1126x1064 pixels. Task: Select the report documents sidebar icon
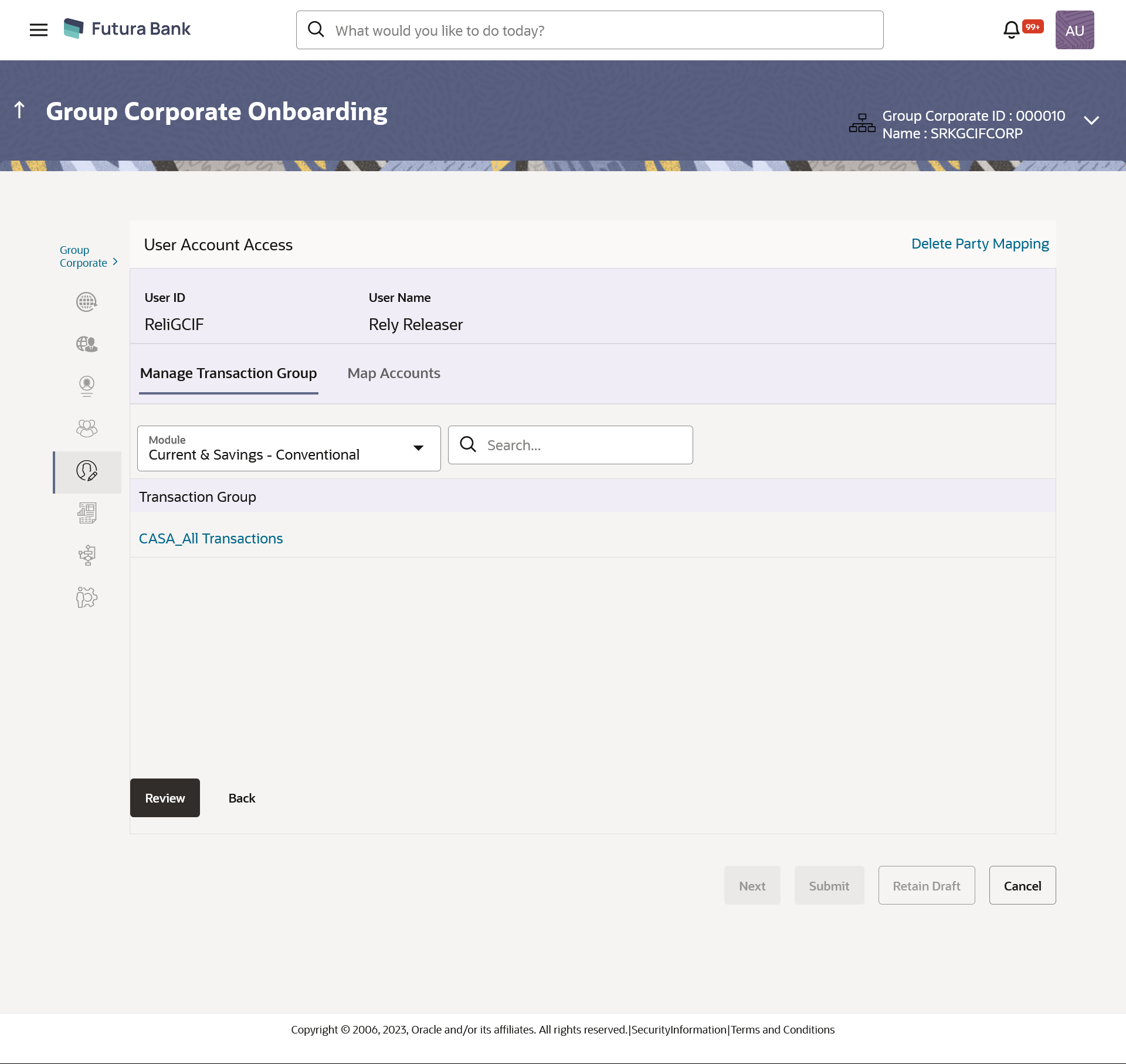87,513
